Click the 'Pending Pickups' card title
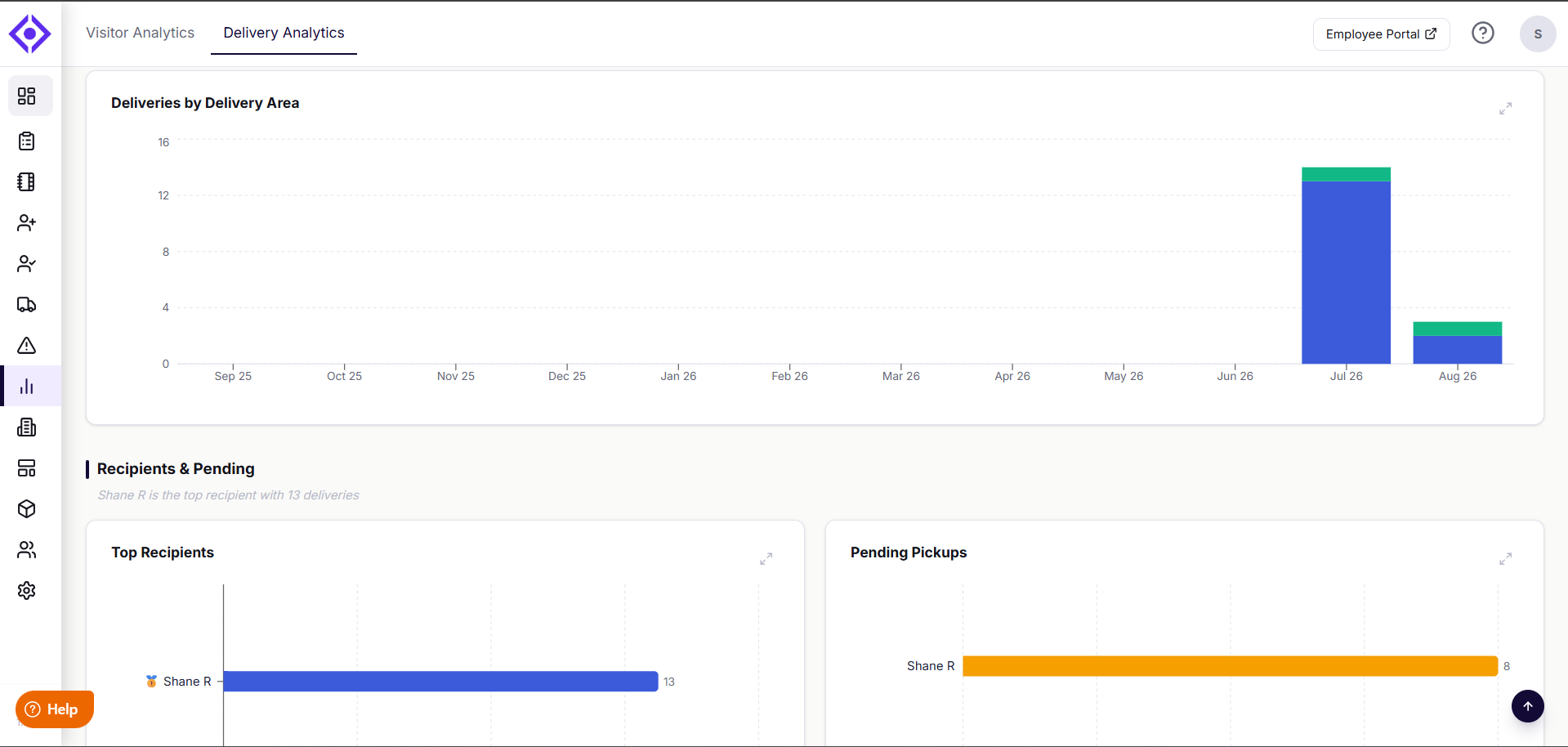Image resolution: width=1568 pixels, height=747 pixels. point(909,552)
